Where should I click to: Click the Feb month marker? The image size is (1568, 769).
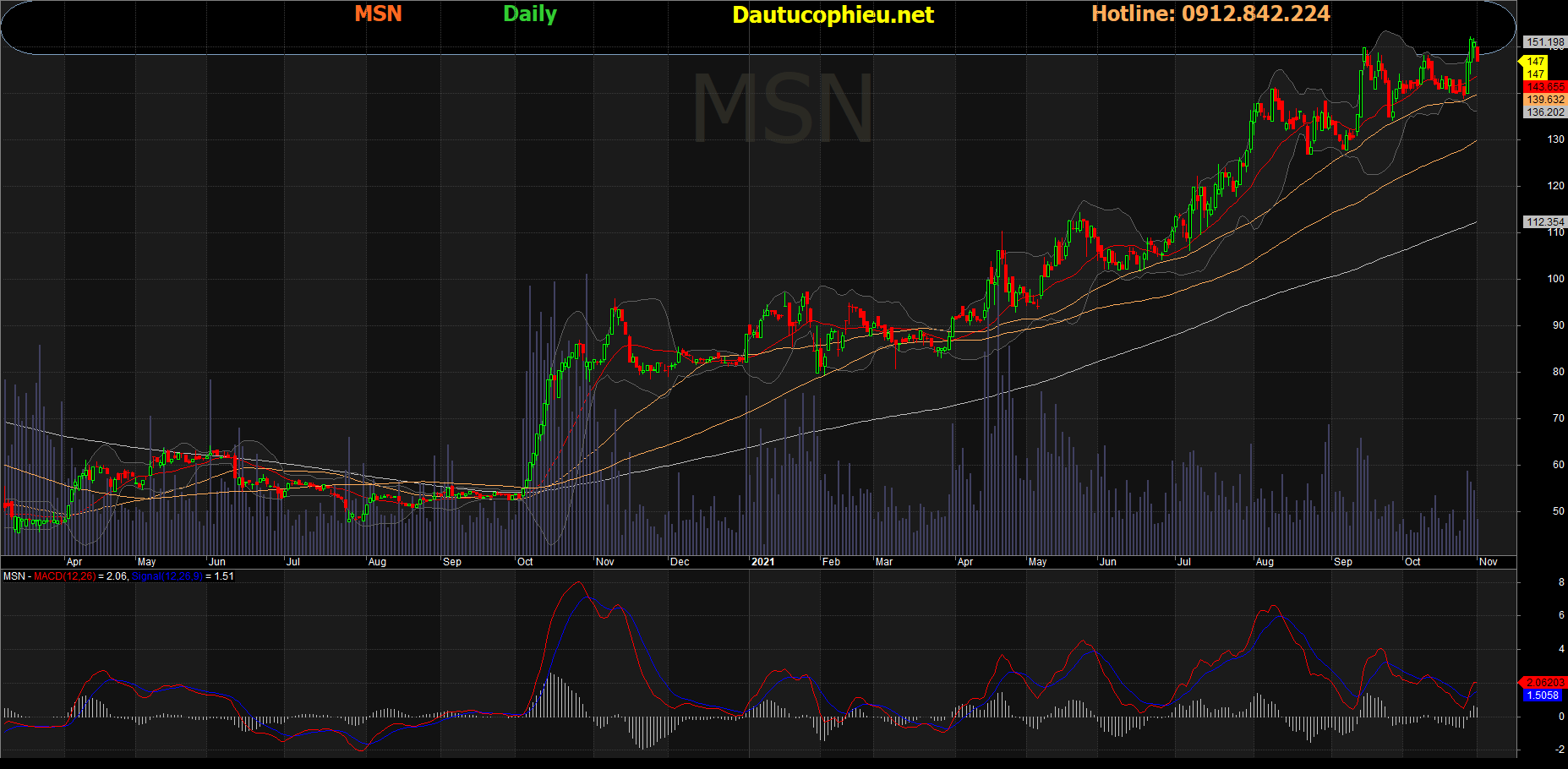click(832, 562)
